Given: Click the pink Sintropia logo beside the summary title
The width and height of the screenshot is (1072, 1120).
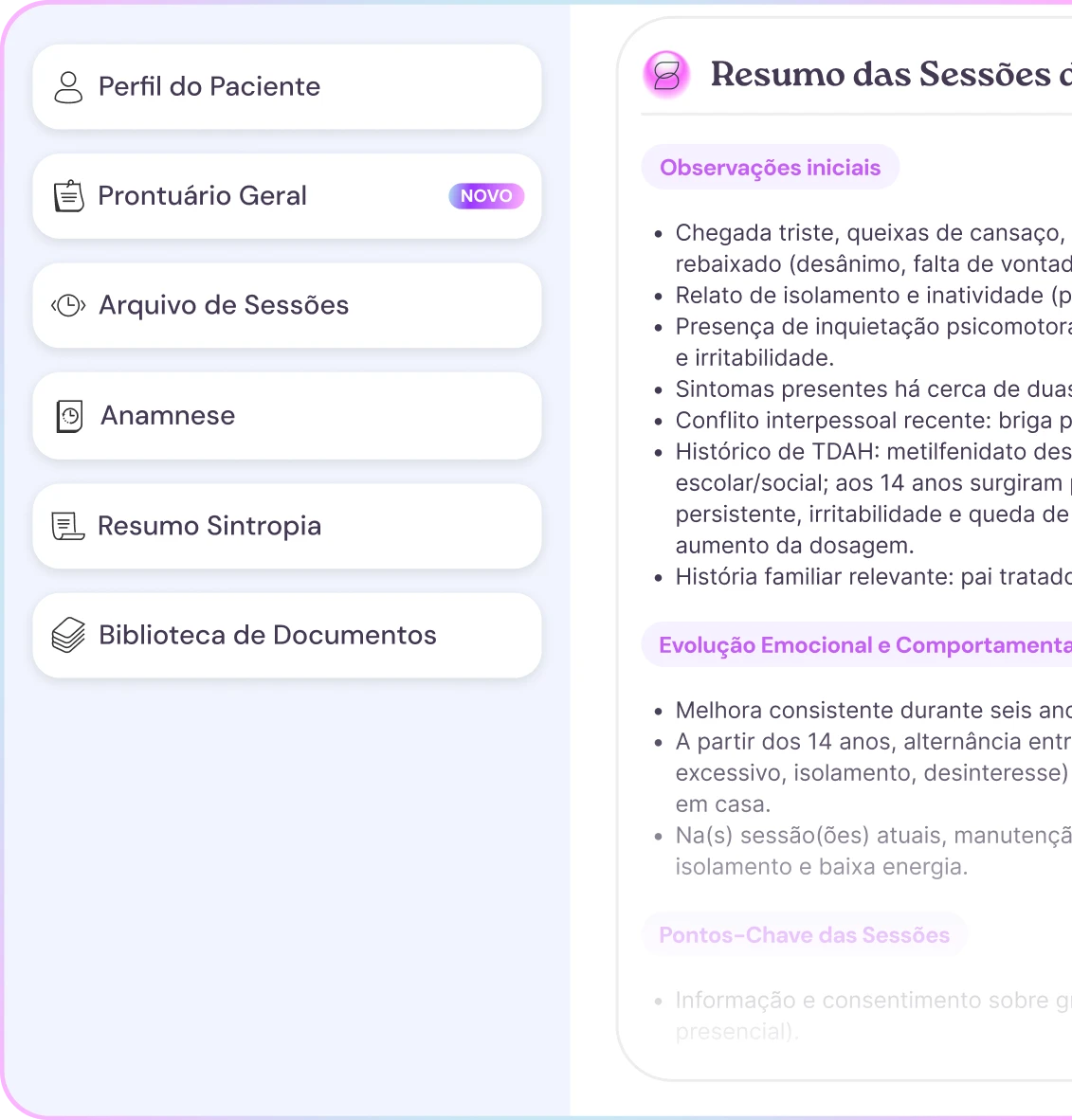Looking at the screenshot, I should pyautogui.click(x=666, y=75).
